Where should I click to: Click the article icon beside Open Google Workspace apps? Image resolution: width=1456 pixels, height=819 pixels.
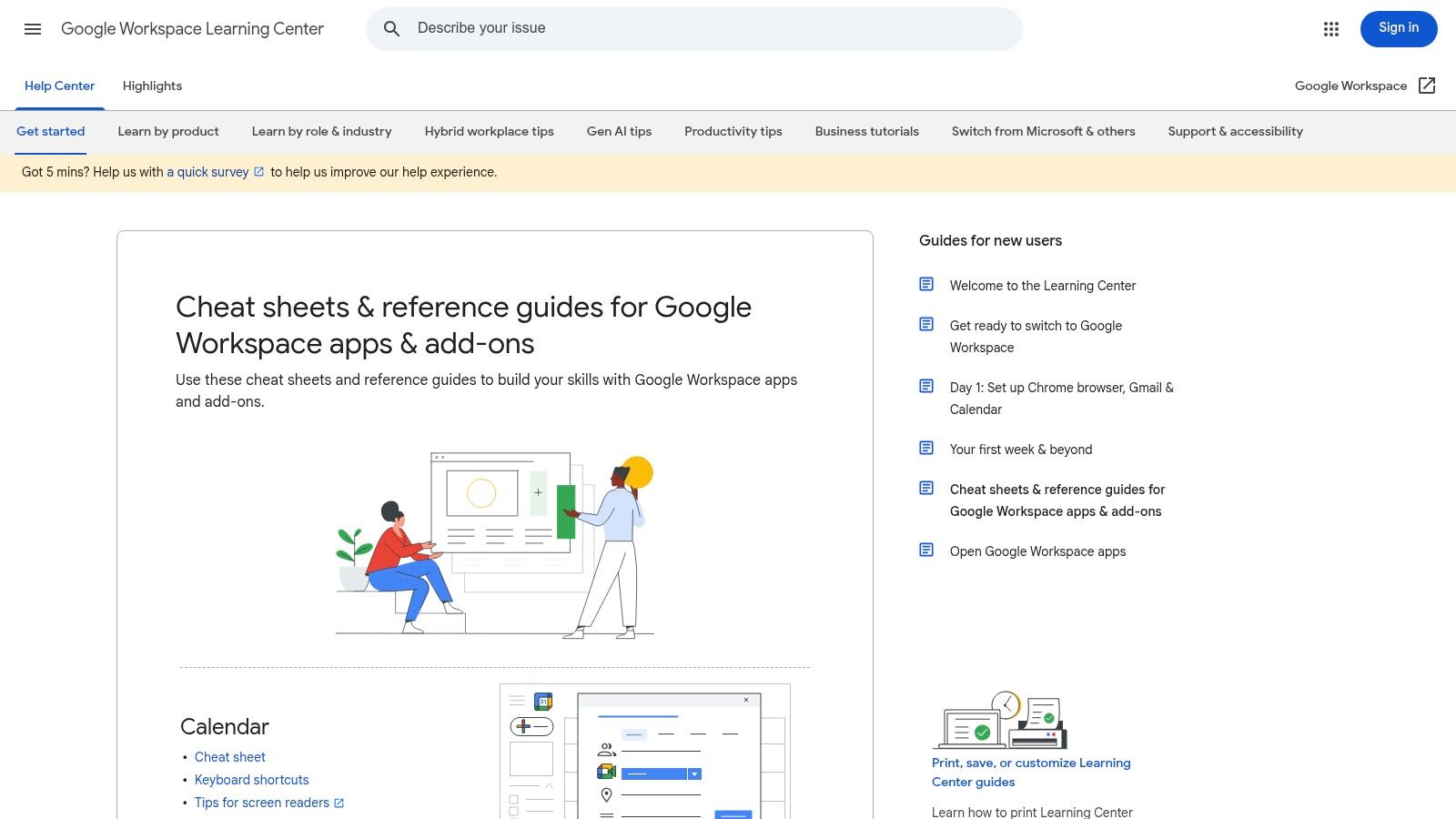[925, 549]
